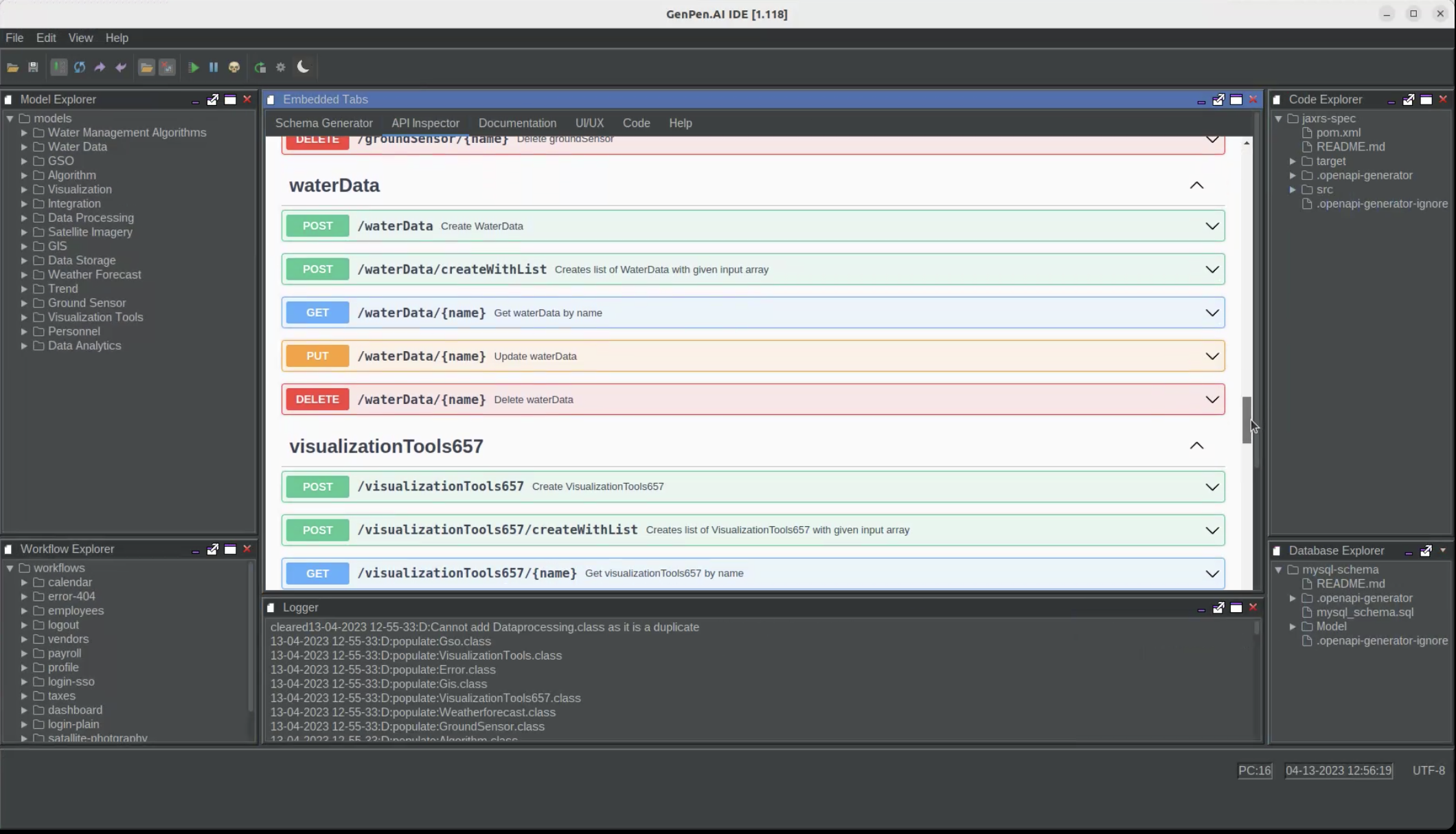Switch to the Schema Generator tab
The height and width of the screenshot is (834, 1456).
click(x=323, y=123)
